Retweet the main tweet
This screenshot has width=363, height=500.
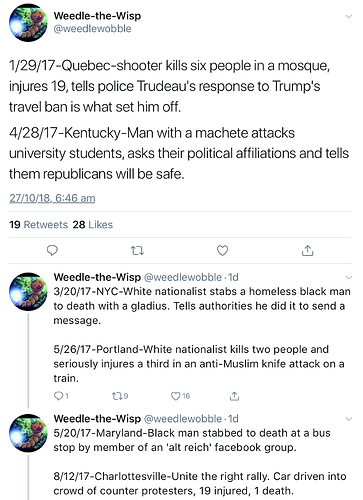click(x=137, y=250)
